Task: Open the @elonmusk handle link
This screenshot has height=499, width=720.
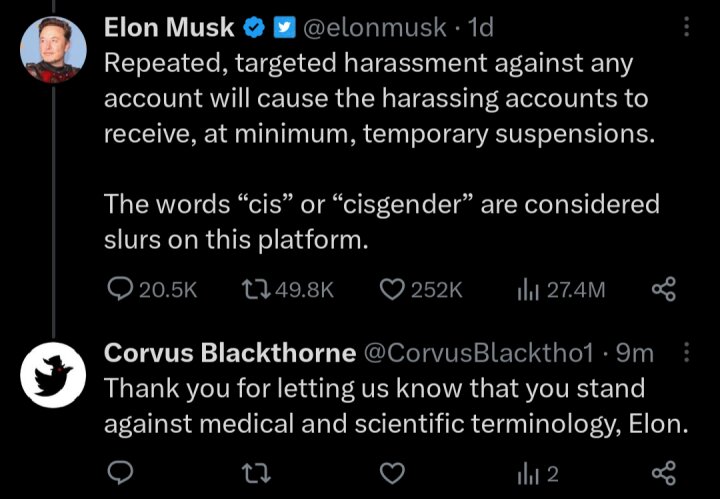Action: click(373, 28)
